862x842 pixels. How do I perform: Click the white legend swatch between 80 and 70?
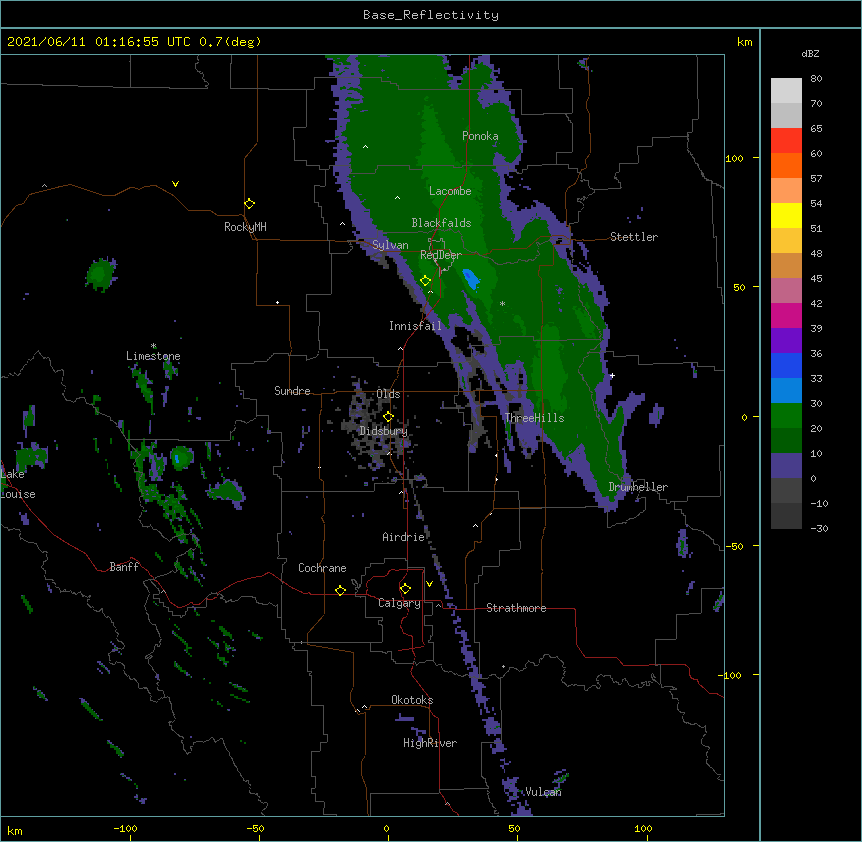(786, 91)
